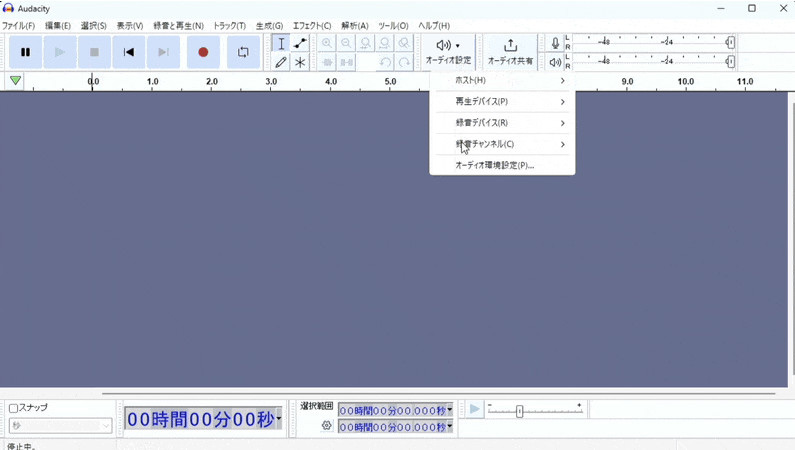Expand the 録音デバイス(R) submenu

502,123
